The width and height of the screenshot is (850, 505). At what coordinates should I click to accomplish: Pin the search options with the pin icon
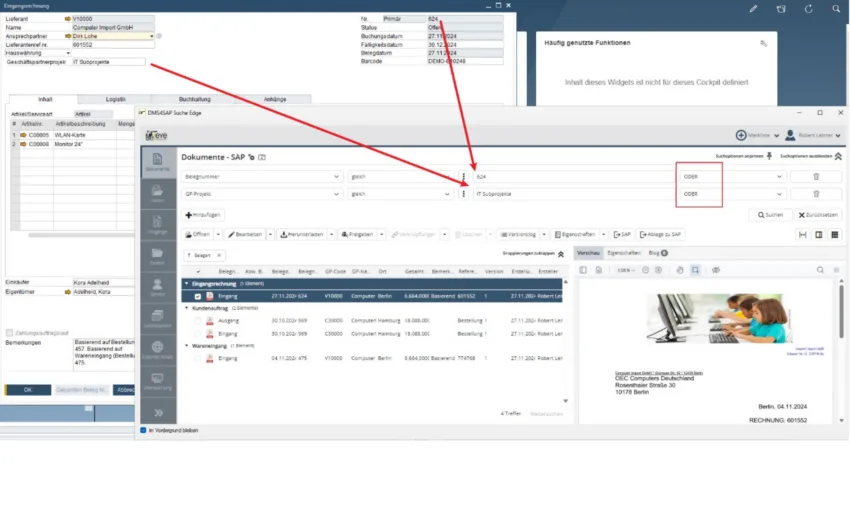point(769,156)
